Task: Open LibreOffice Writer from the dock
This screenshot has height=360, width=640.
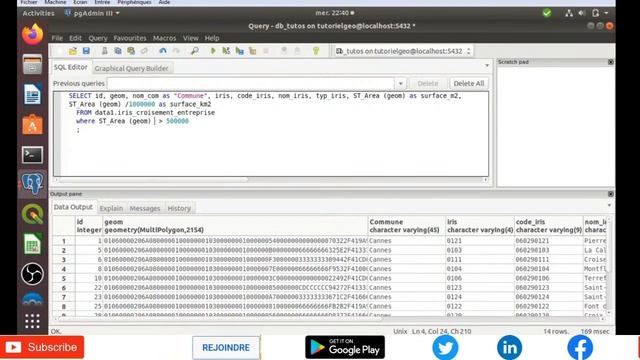Action: [32, 94]
